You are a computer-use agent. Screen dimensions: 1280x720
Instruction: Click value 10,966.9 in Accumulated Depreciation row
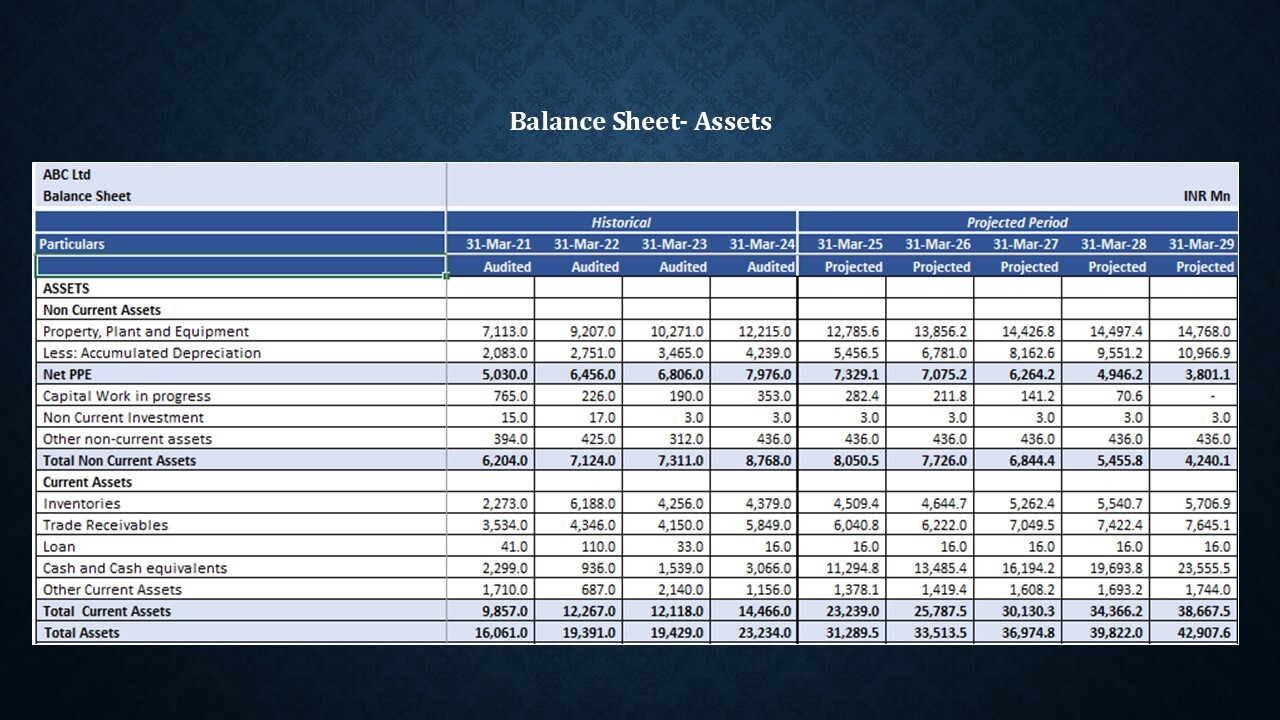click(x=1204, y=353)
